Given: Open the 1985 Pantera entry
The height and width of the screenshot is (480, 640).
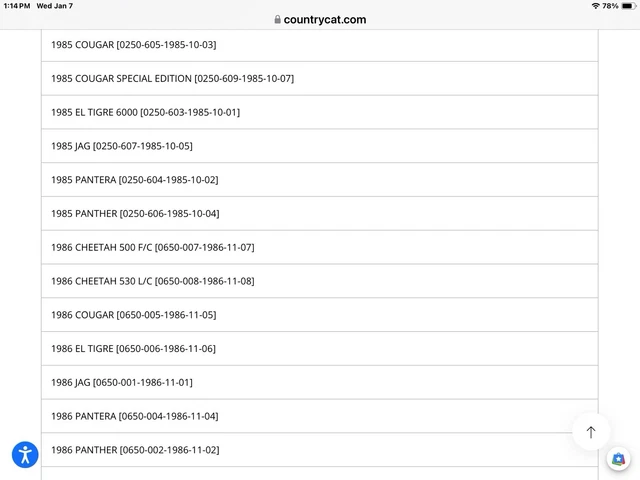Looking at the screenshot, I should [x=134, y=180].
